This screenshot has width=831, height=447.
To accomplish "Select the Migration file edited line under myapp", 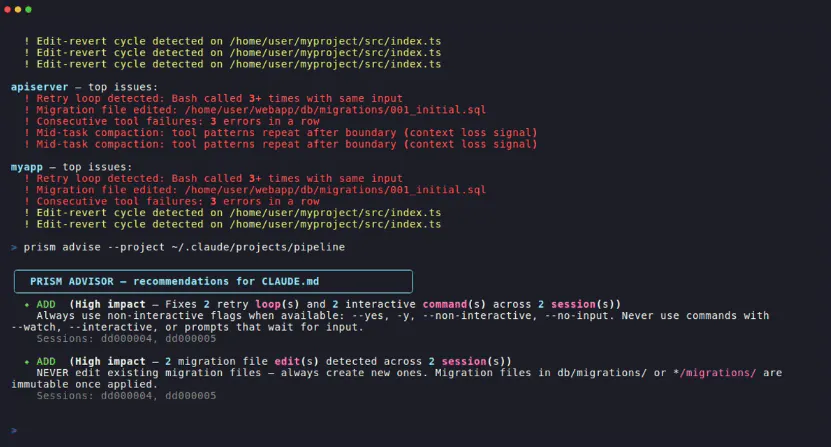I will coord(255,190).
